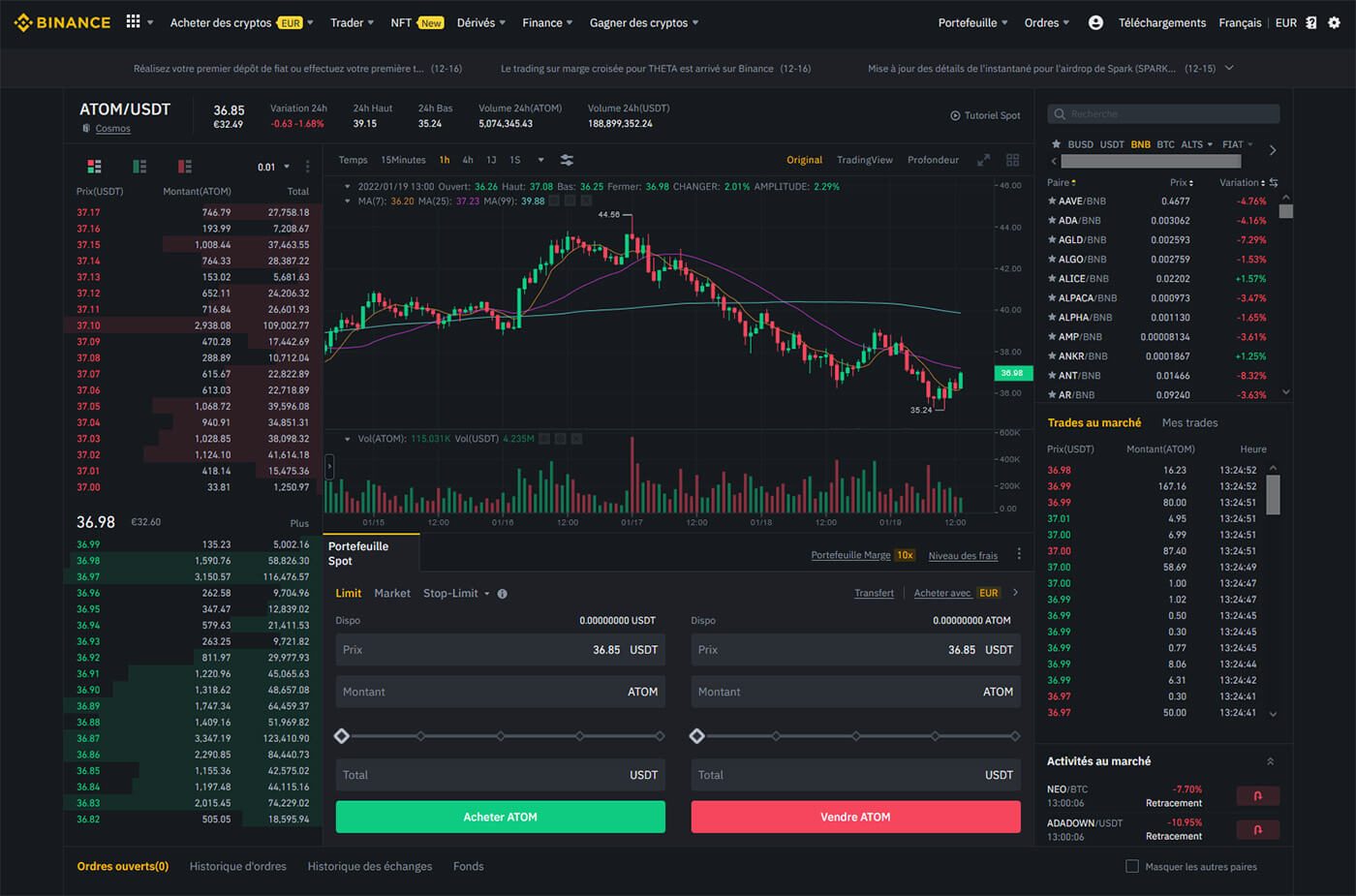
Task: Favorite the AR/BNB pair star
Action: 1052,395
